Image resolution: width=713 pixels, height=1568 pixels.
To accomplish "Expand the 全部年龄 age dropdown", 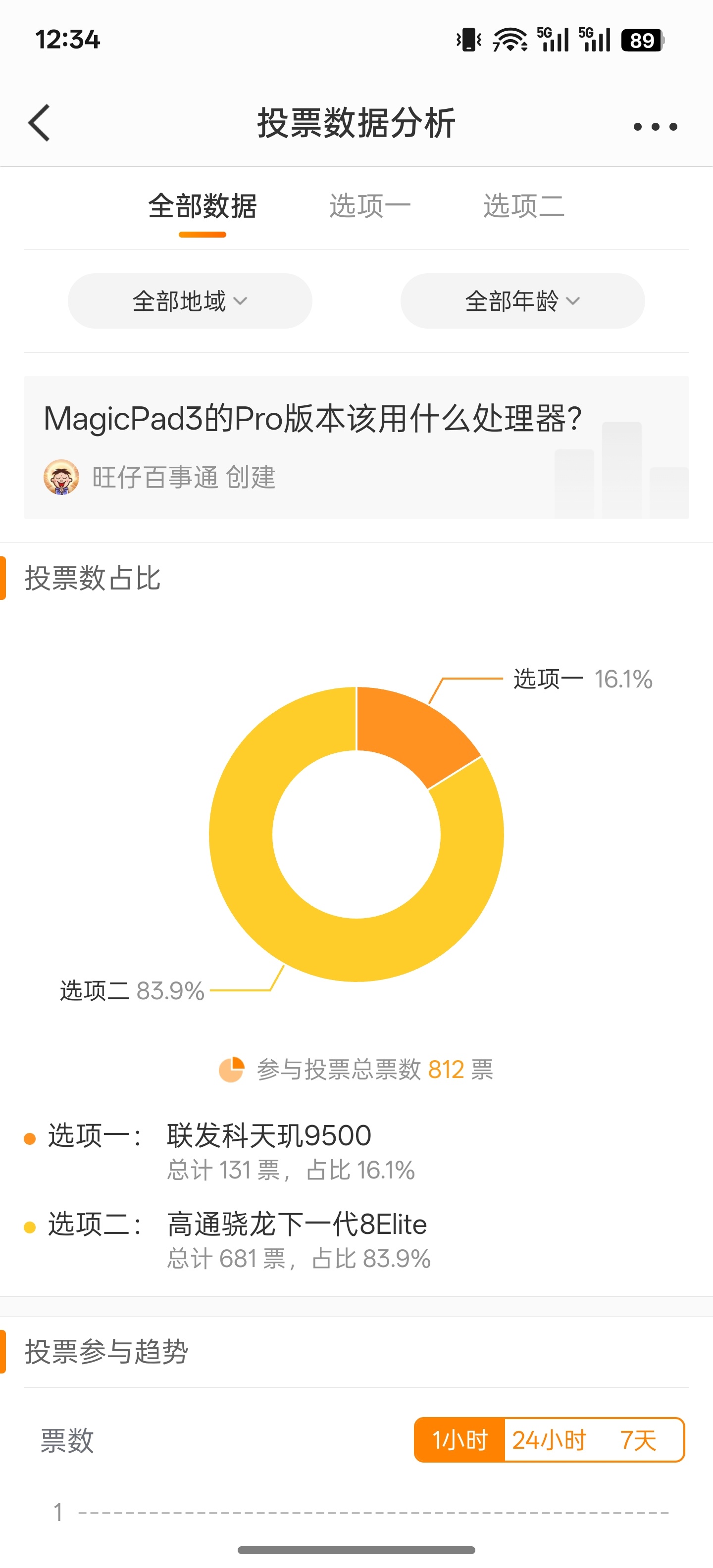I will point(522,301).
